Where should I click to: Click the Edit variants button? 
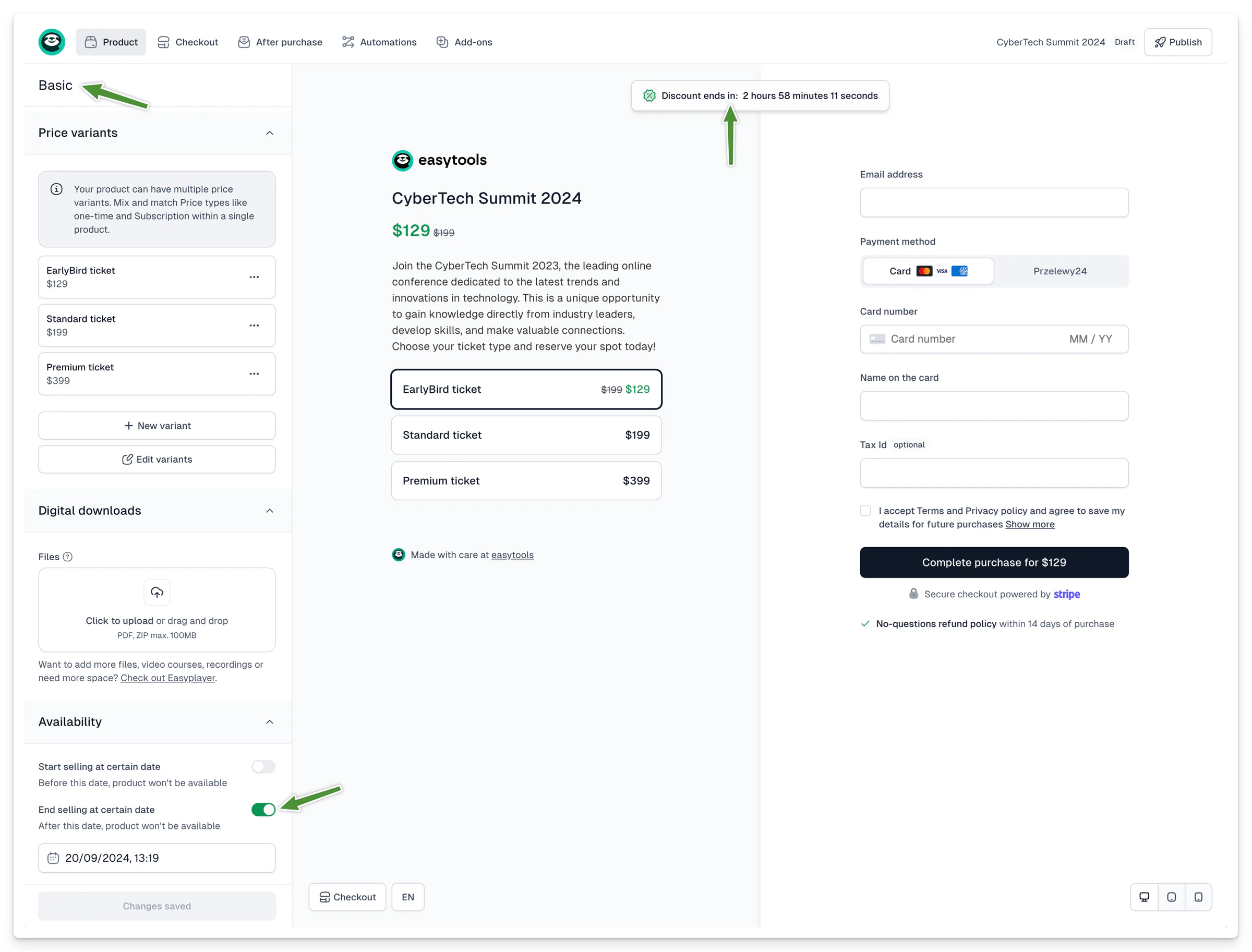click(157, 459)
